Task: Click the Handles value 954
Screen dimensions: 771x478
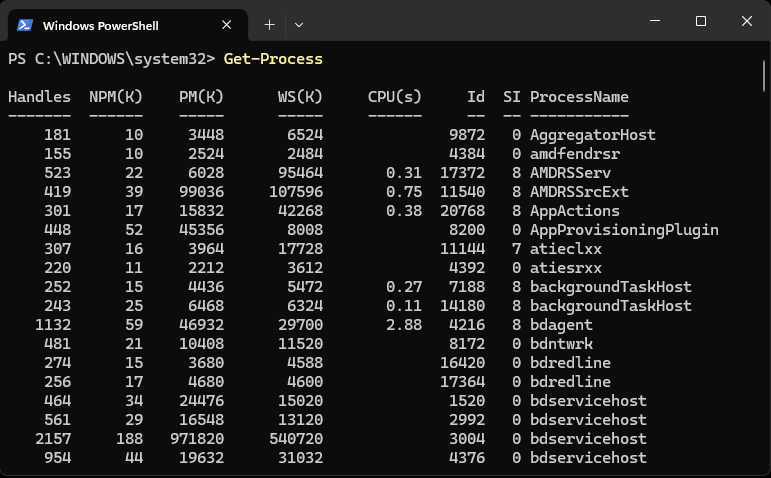Action: [x=58, y=458]
